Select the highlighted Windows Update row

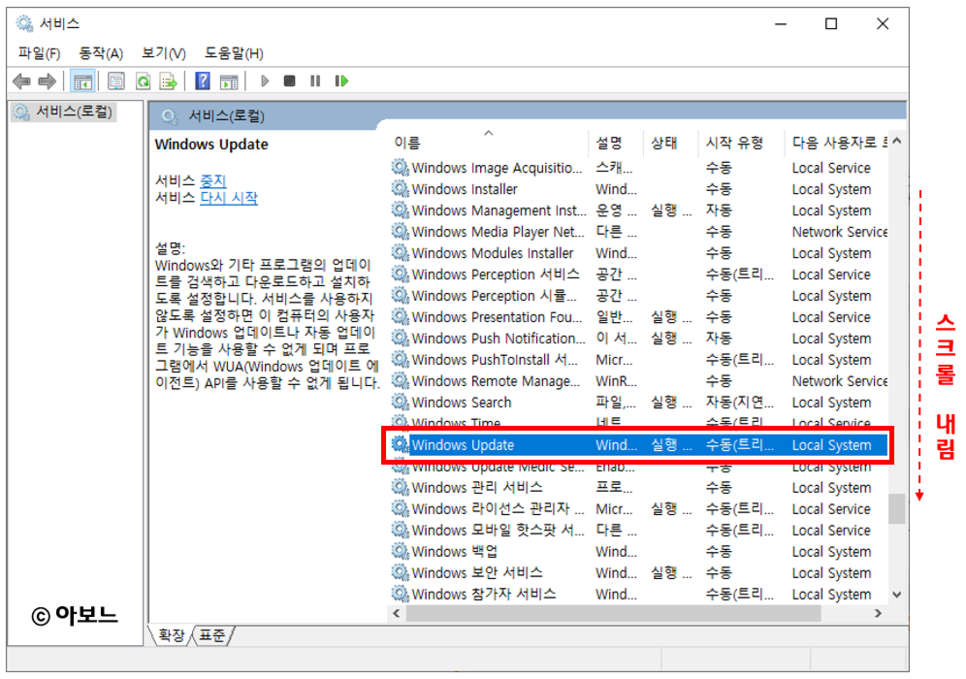pos(639,445)
